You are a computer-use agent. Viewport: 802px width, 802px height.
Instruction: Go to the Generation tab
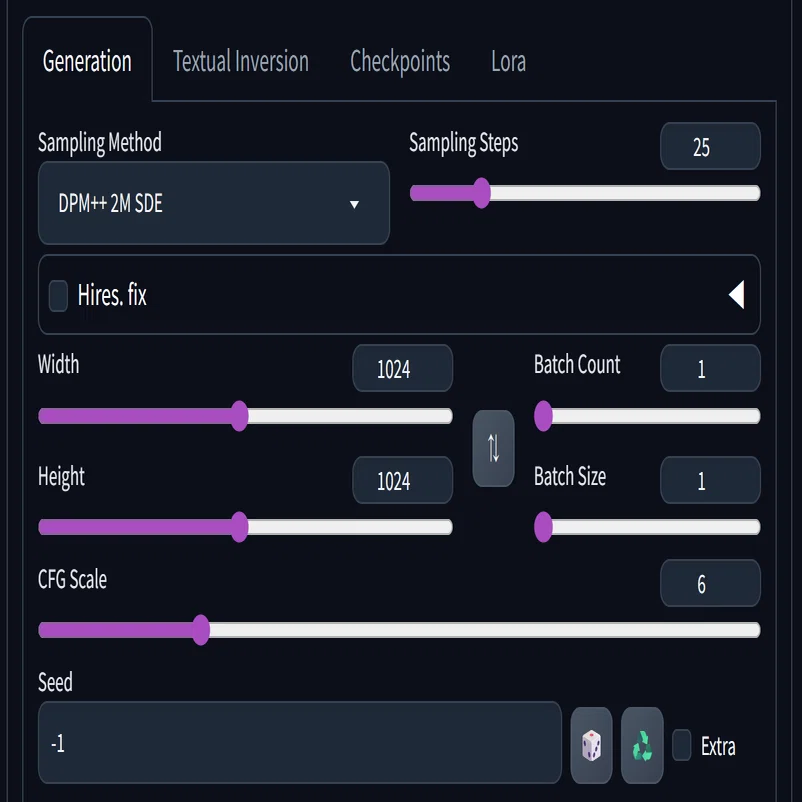pos(87,61)
